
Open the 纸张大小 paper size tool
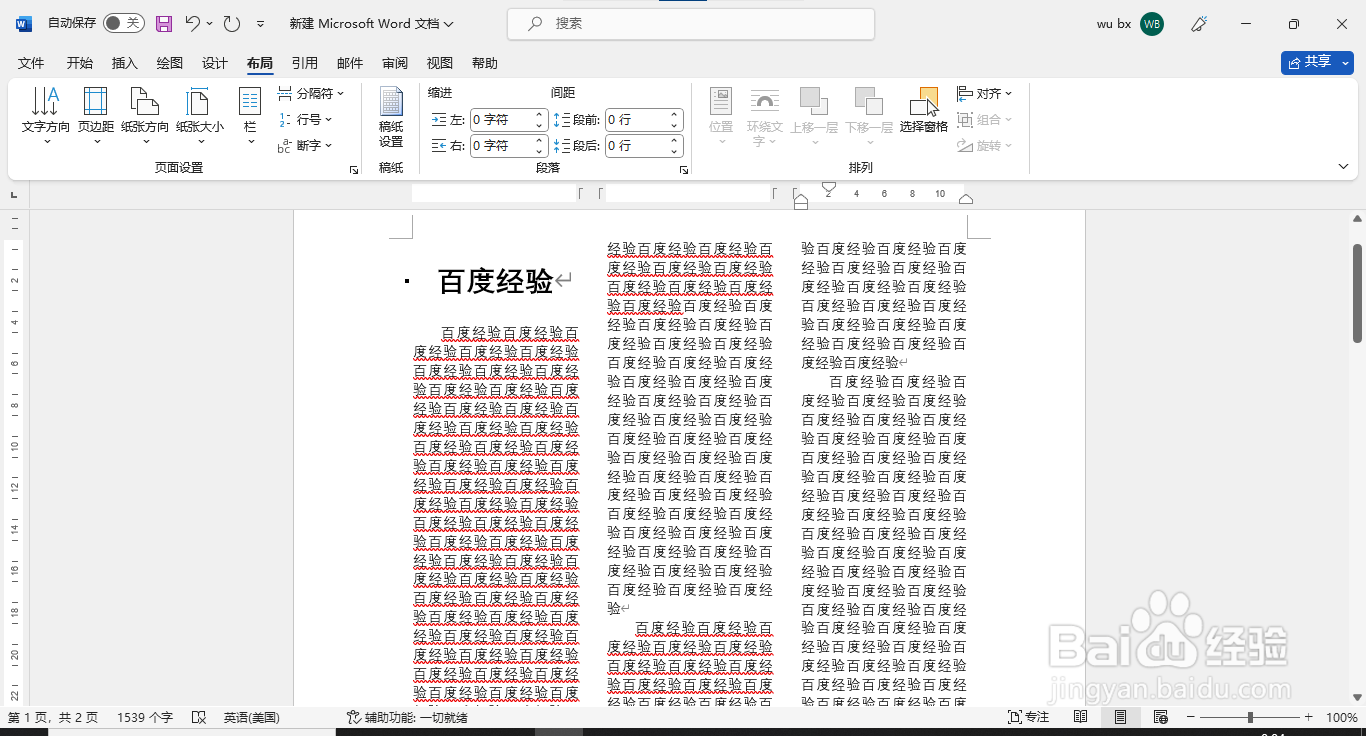[x=200, y=115]
